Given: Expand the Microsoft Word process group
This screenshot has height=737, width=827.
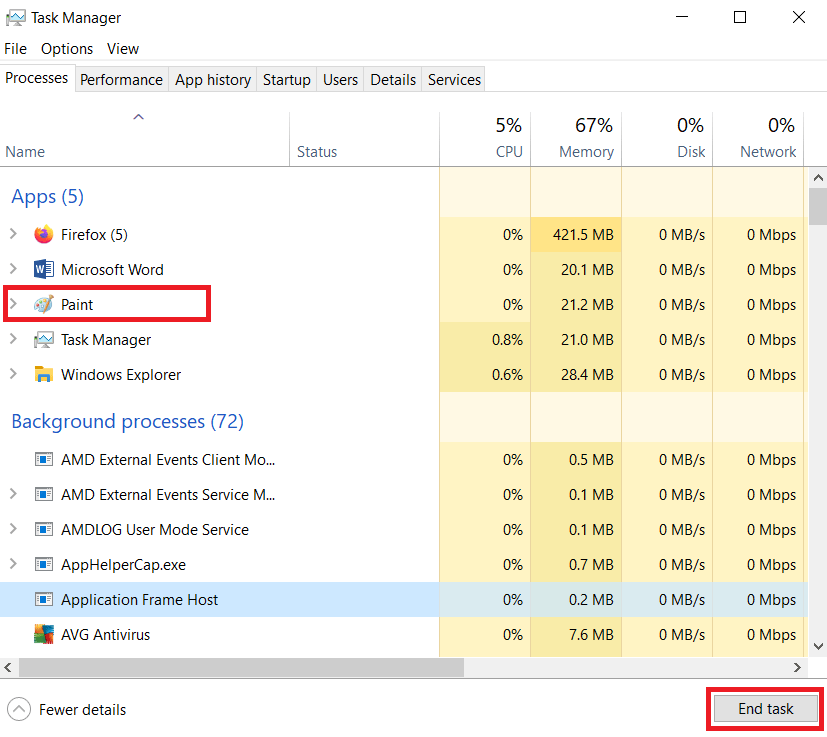Looking at the screenshot, I should pyautogui.click(x=13, y=269).
